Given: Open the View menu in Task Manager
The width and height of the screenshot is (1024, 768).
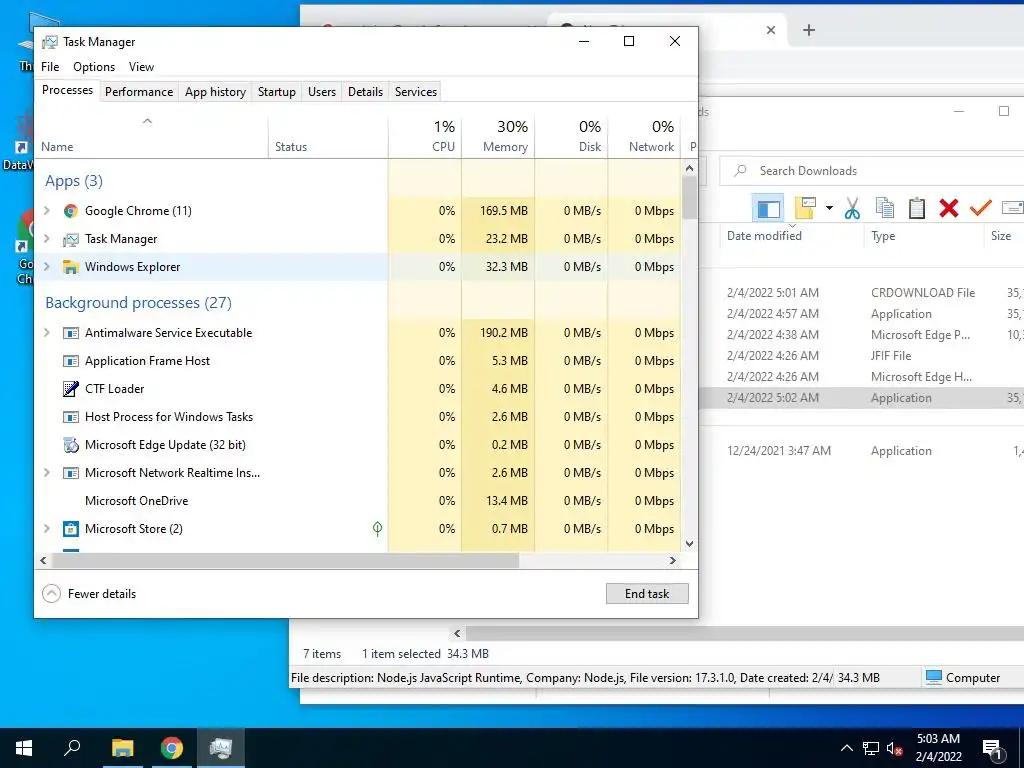Looking at the screenshot, I should [141, 67].
